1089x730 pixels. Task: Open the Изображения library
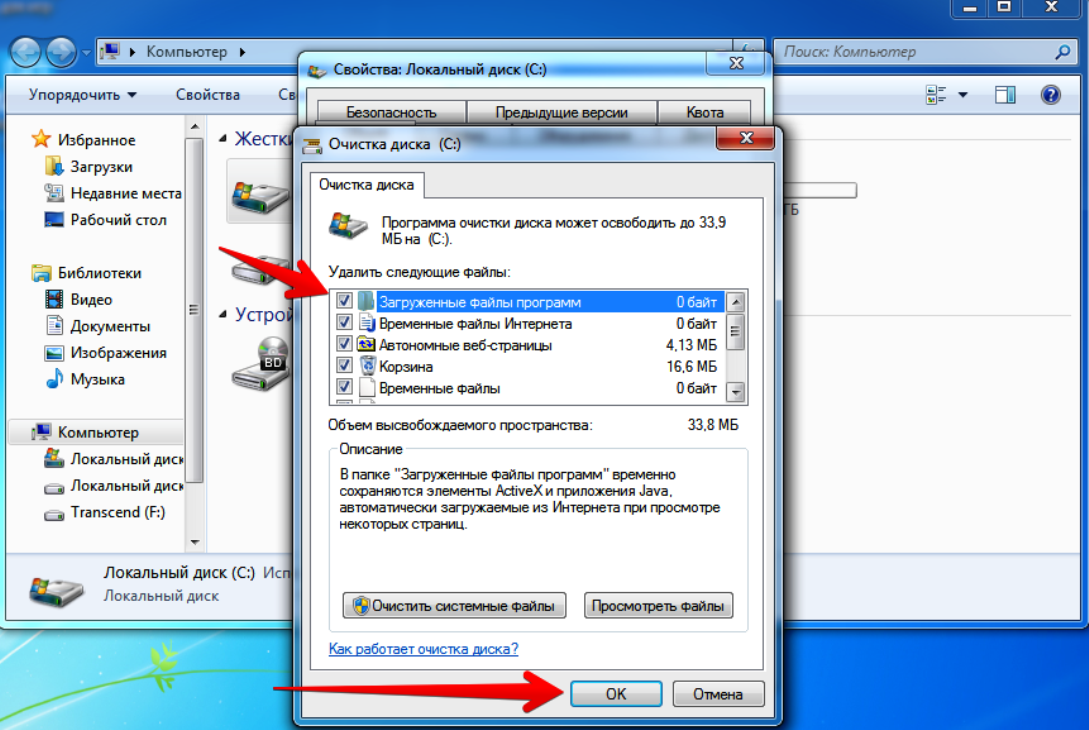point(106,353)
